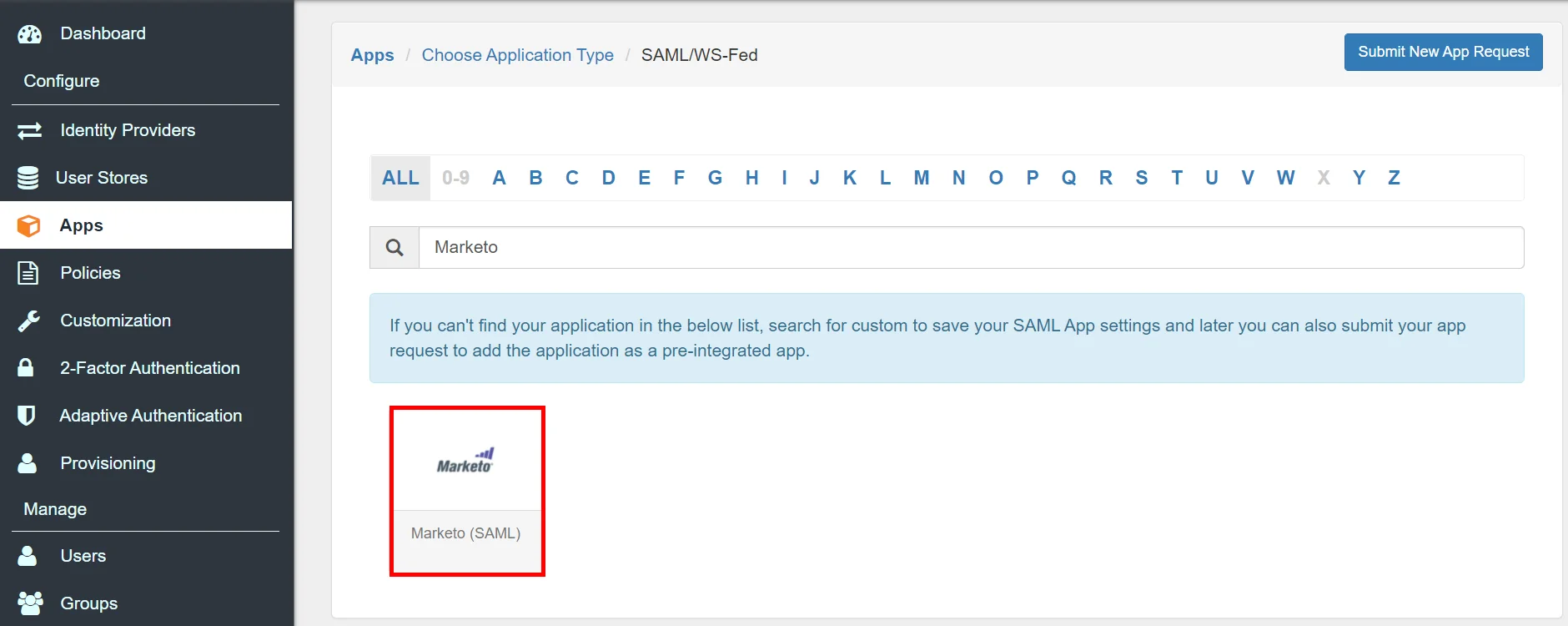Filter apps by letter X

(1323, 178)
